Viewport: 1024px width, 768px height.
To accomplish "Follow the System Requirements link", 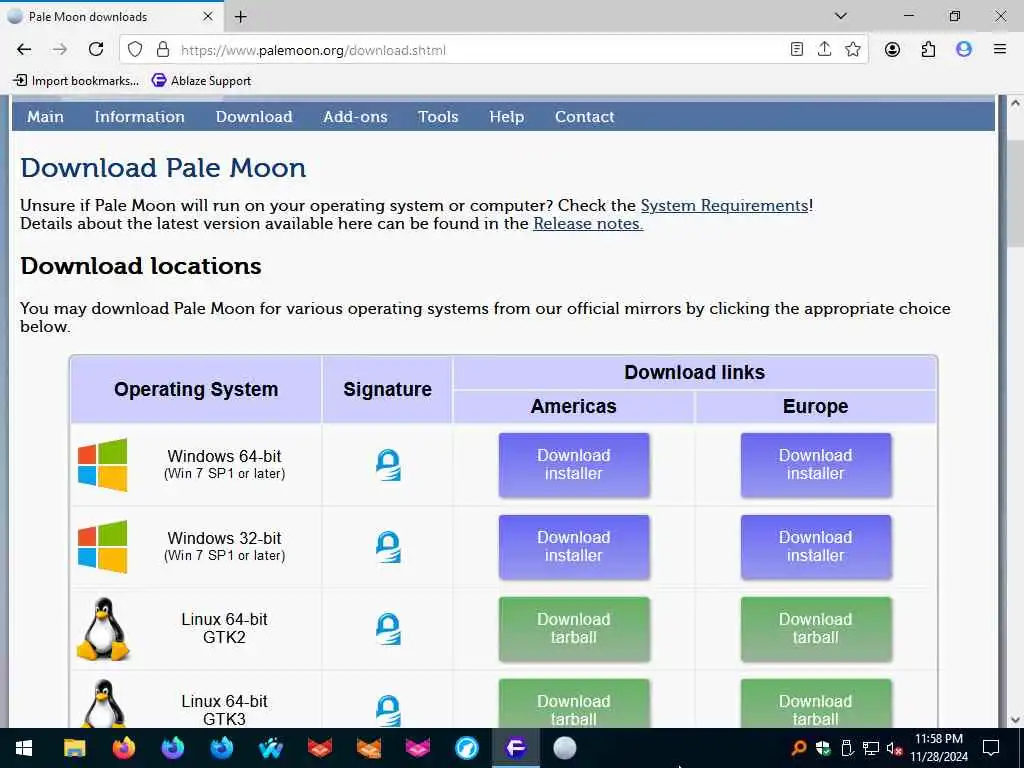I will [x=724, y=206].
